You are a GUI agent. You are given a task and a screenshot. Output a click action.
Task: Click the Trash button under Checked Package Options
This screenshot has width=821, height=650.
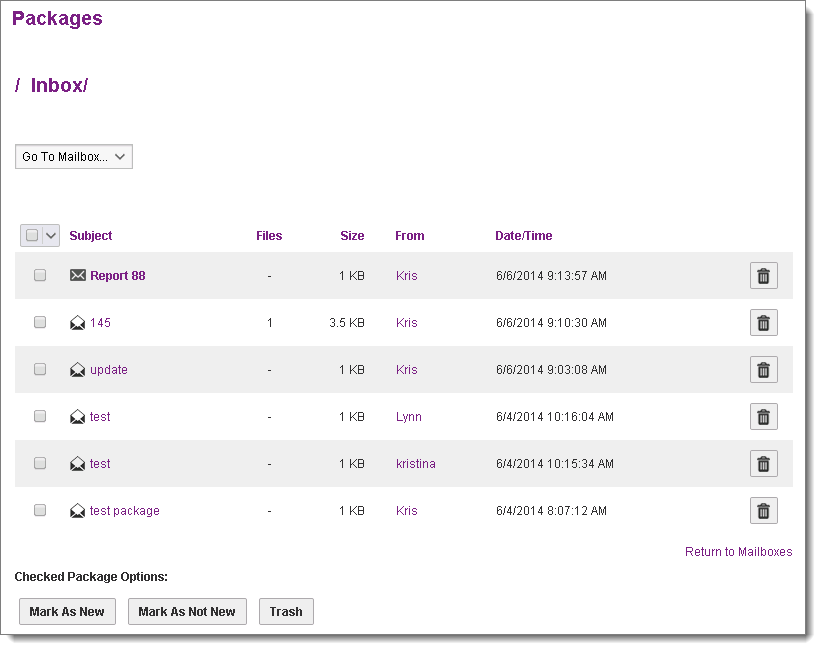click(286, 611)
